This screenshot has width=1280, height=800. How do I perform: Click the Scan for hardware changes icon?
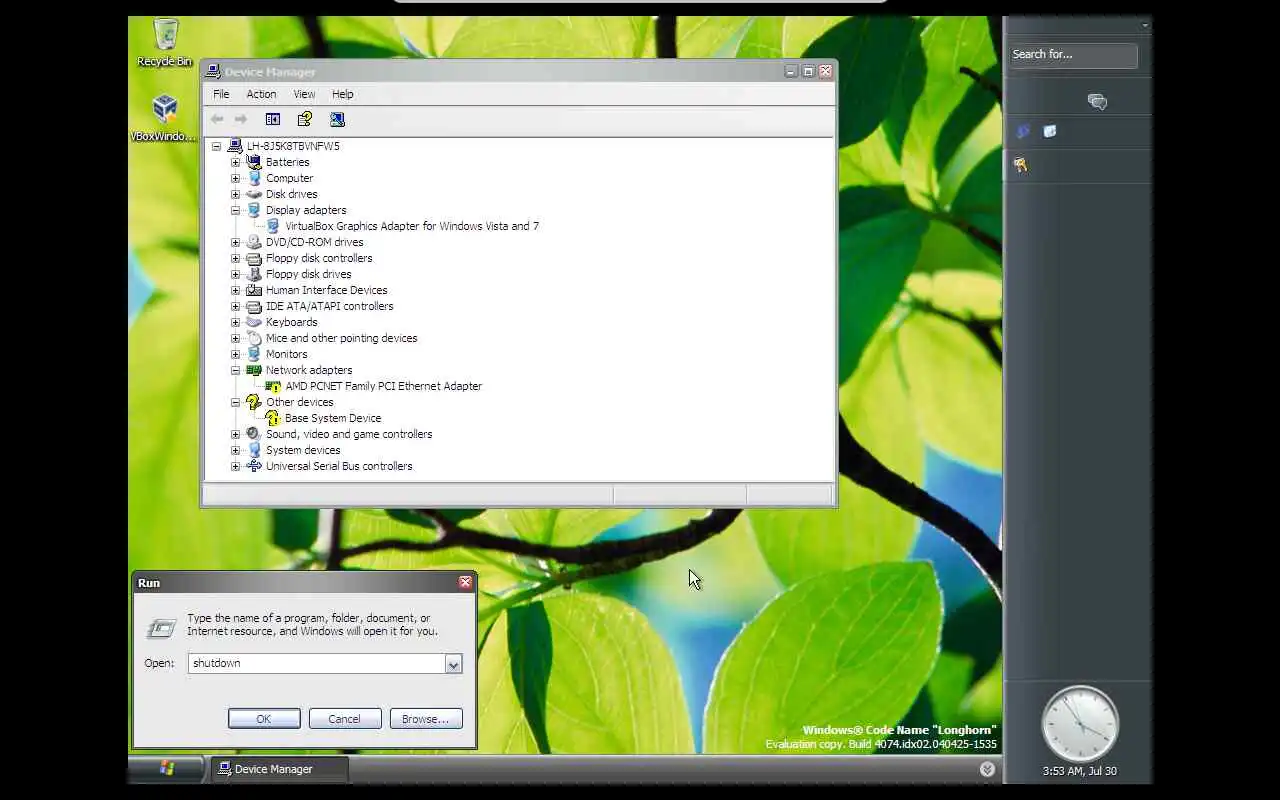tap(337, 119)
